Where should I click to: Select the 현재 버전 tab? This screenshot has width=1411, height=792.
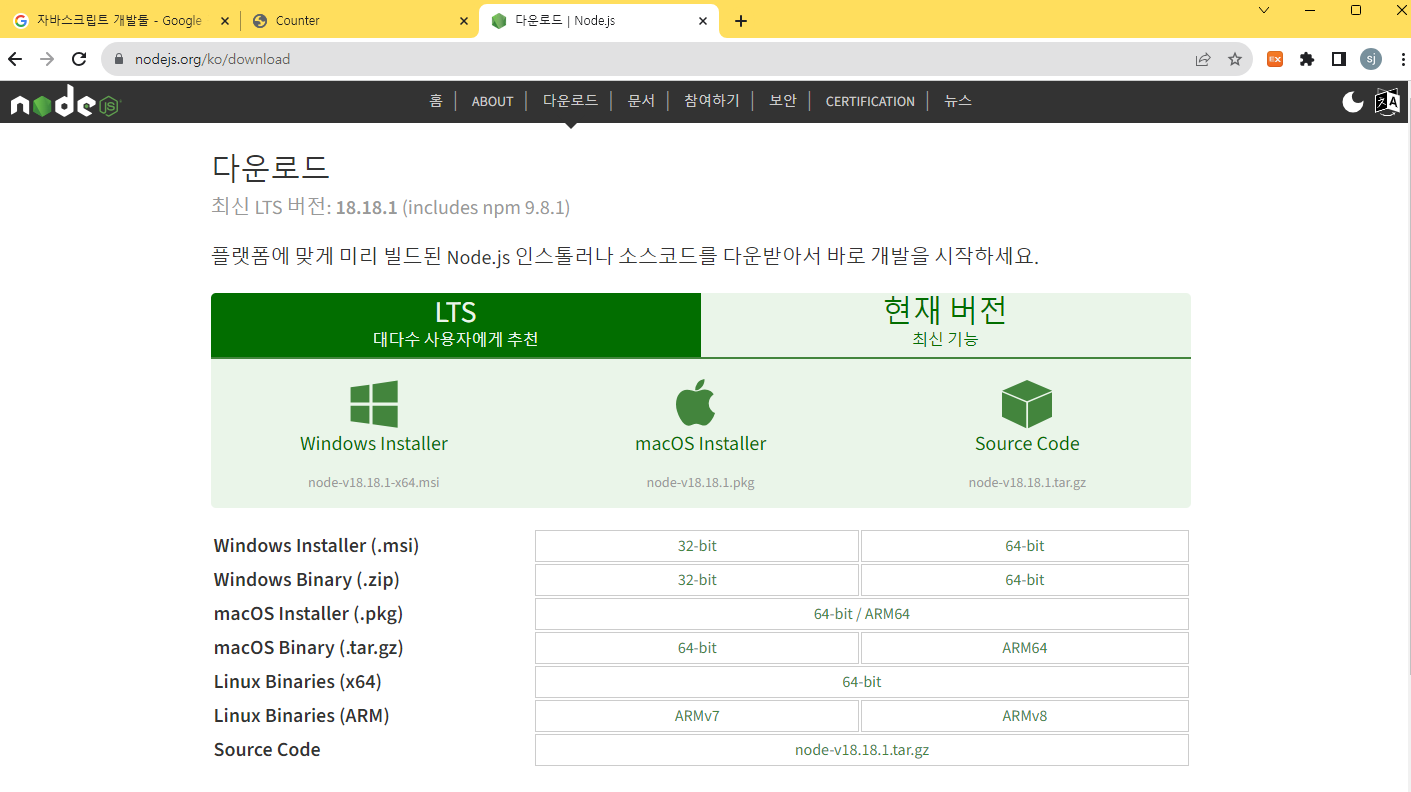click(946, 325)
